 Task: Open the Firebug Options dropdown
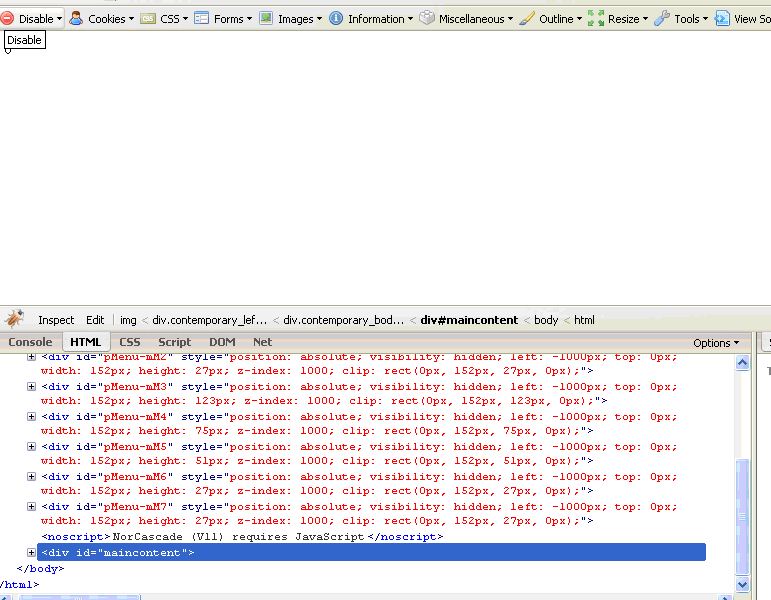click(716, 343)
